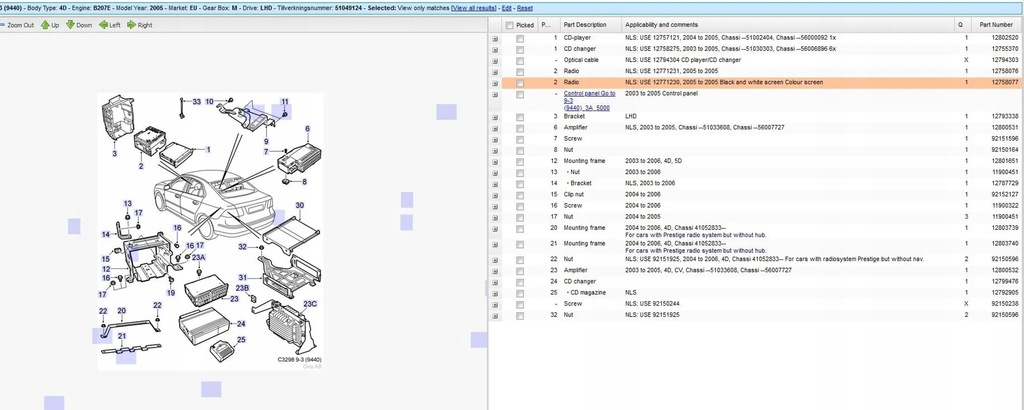The height and width of the screenshot is (410, 1024).
Task: Click 'NLS: USE 92150244' comment text
Action: click(x=652, y=304)
